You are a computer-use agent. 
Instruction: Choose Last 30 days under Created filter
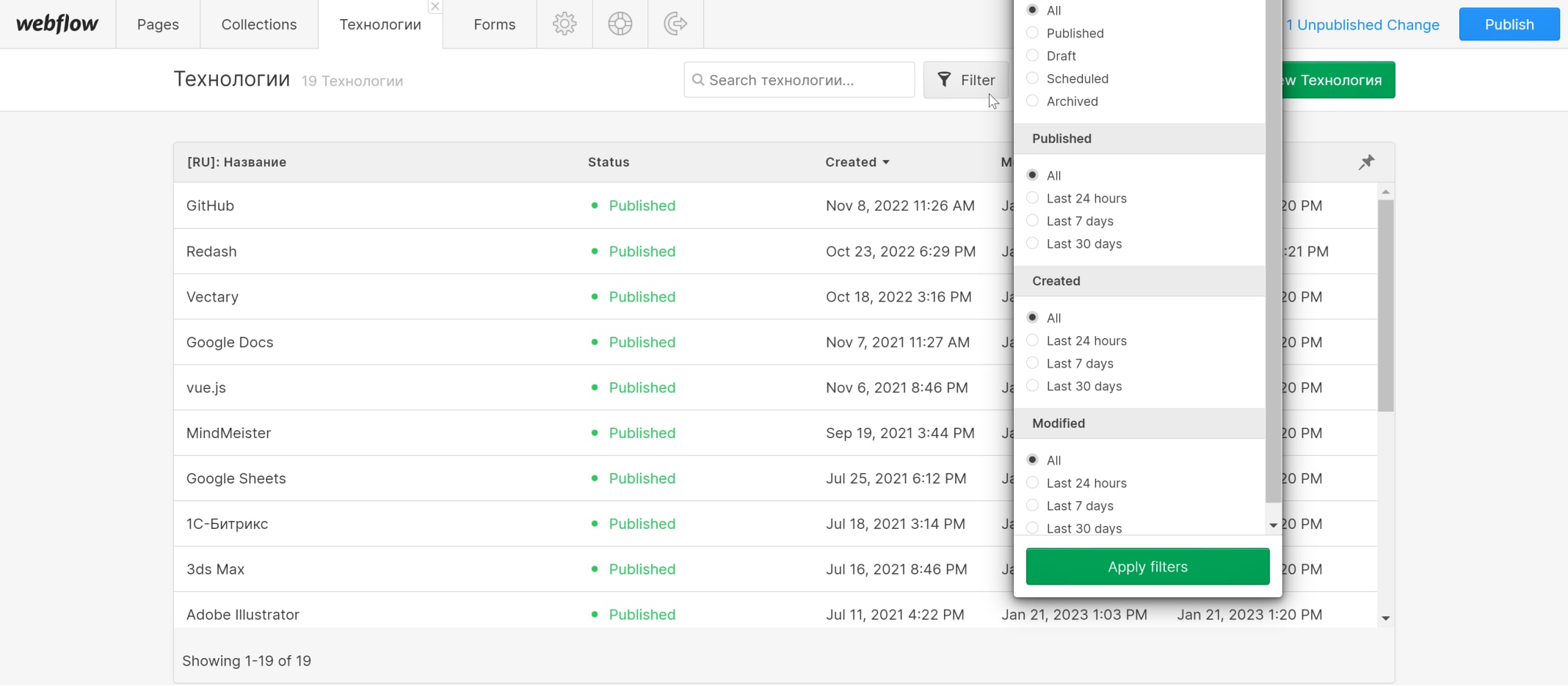(1032, 386)
